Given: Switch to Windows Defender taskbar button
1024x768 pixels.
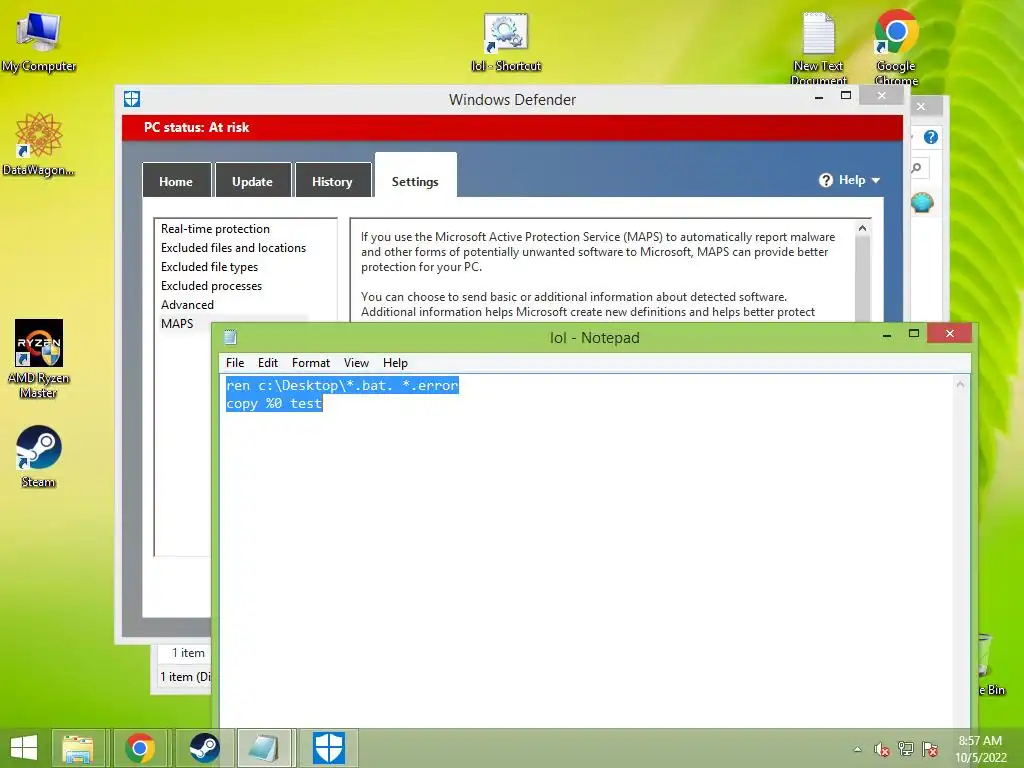Looking at the screenshot, I should tap(328, 748).
